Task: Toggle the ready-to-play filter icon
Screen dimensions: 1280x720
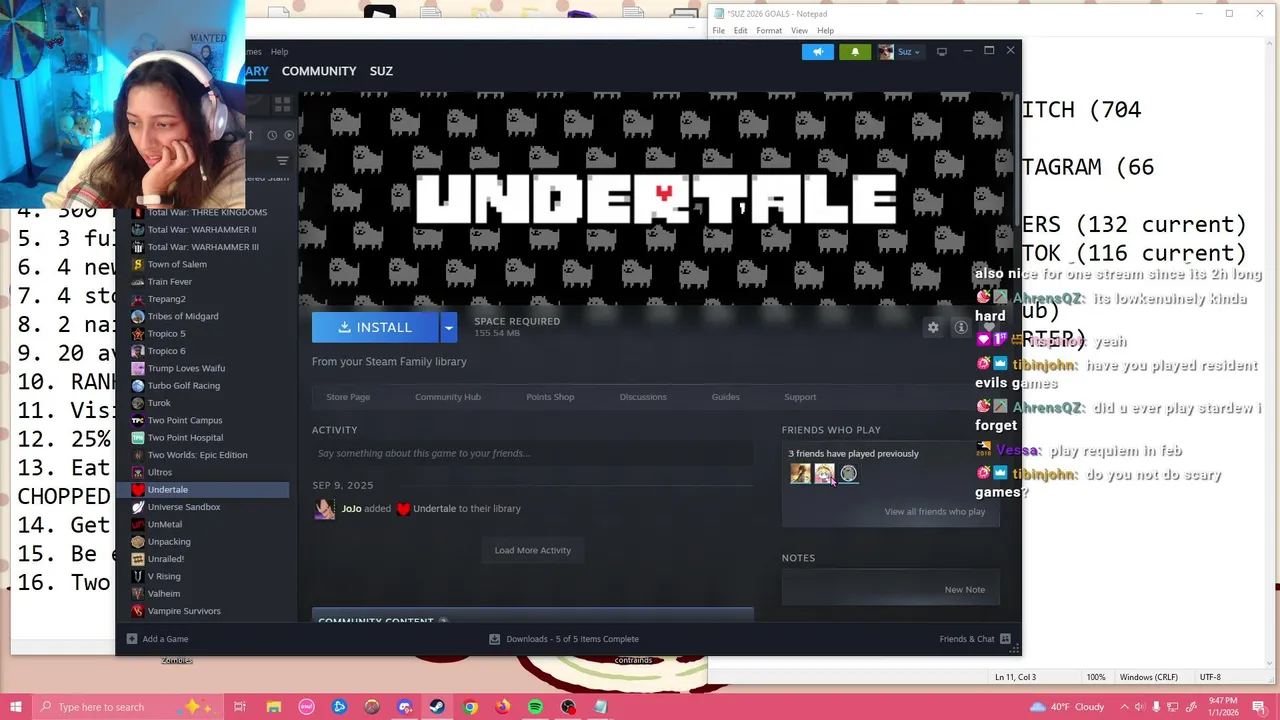Action: (289, 135)
